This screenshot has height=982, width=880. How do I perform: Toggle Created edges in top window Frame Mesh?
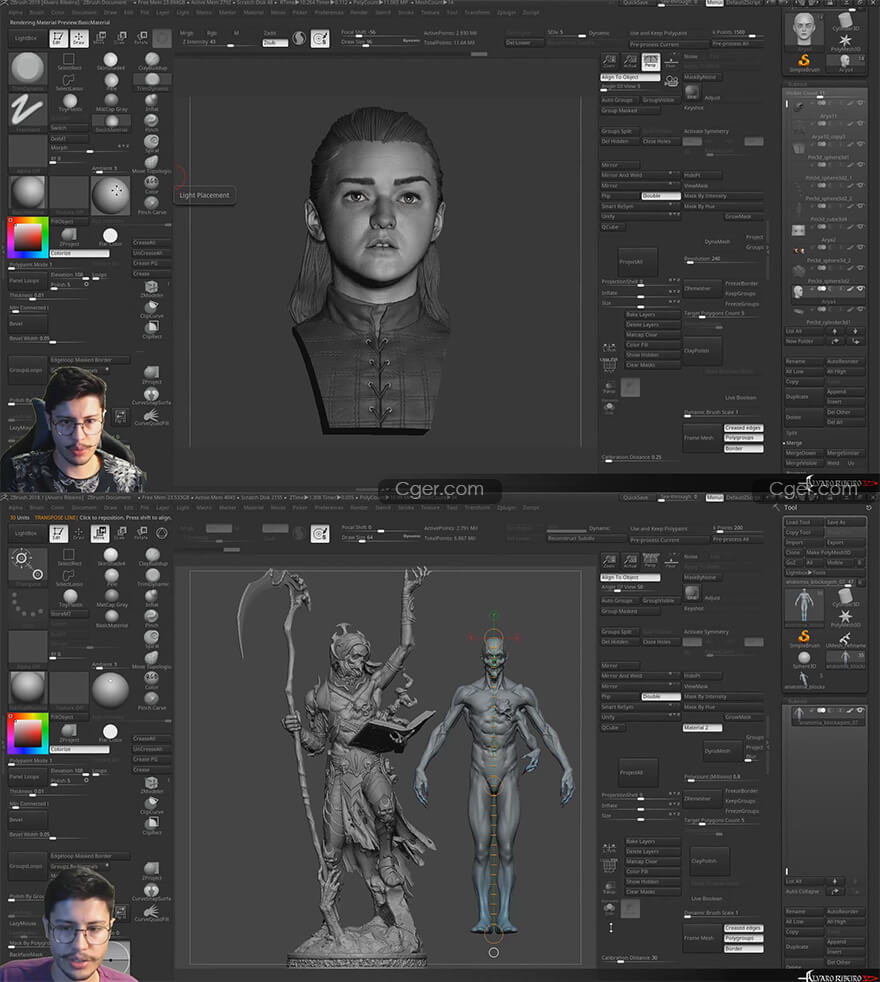pos(743,428)
